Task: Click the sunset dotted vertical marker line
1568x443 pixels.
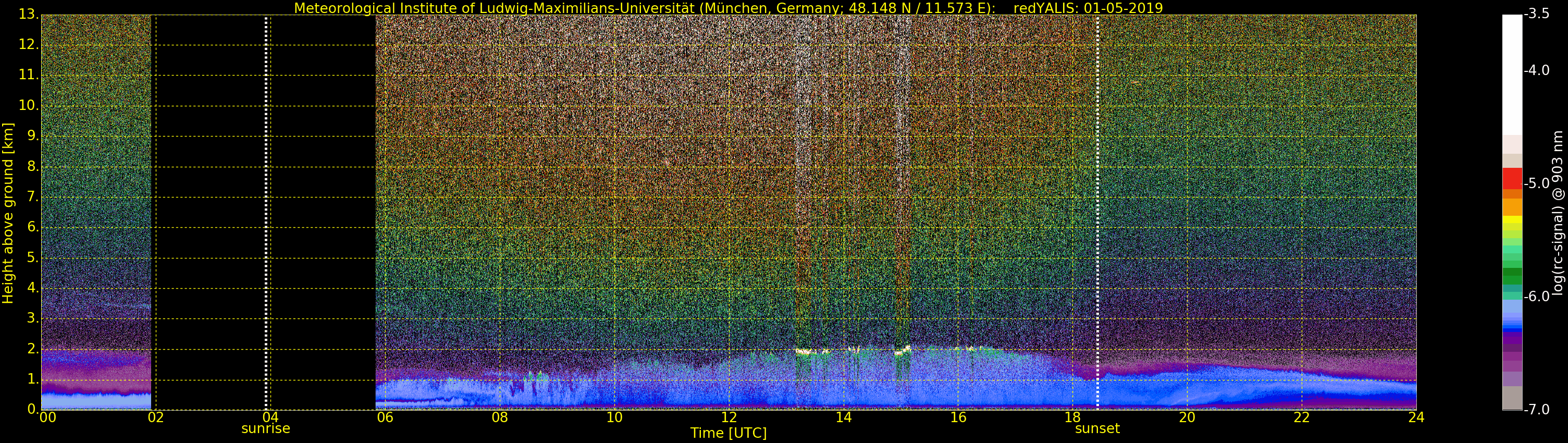Action: pyautogui.click(x=1097, y=212)
